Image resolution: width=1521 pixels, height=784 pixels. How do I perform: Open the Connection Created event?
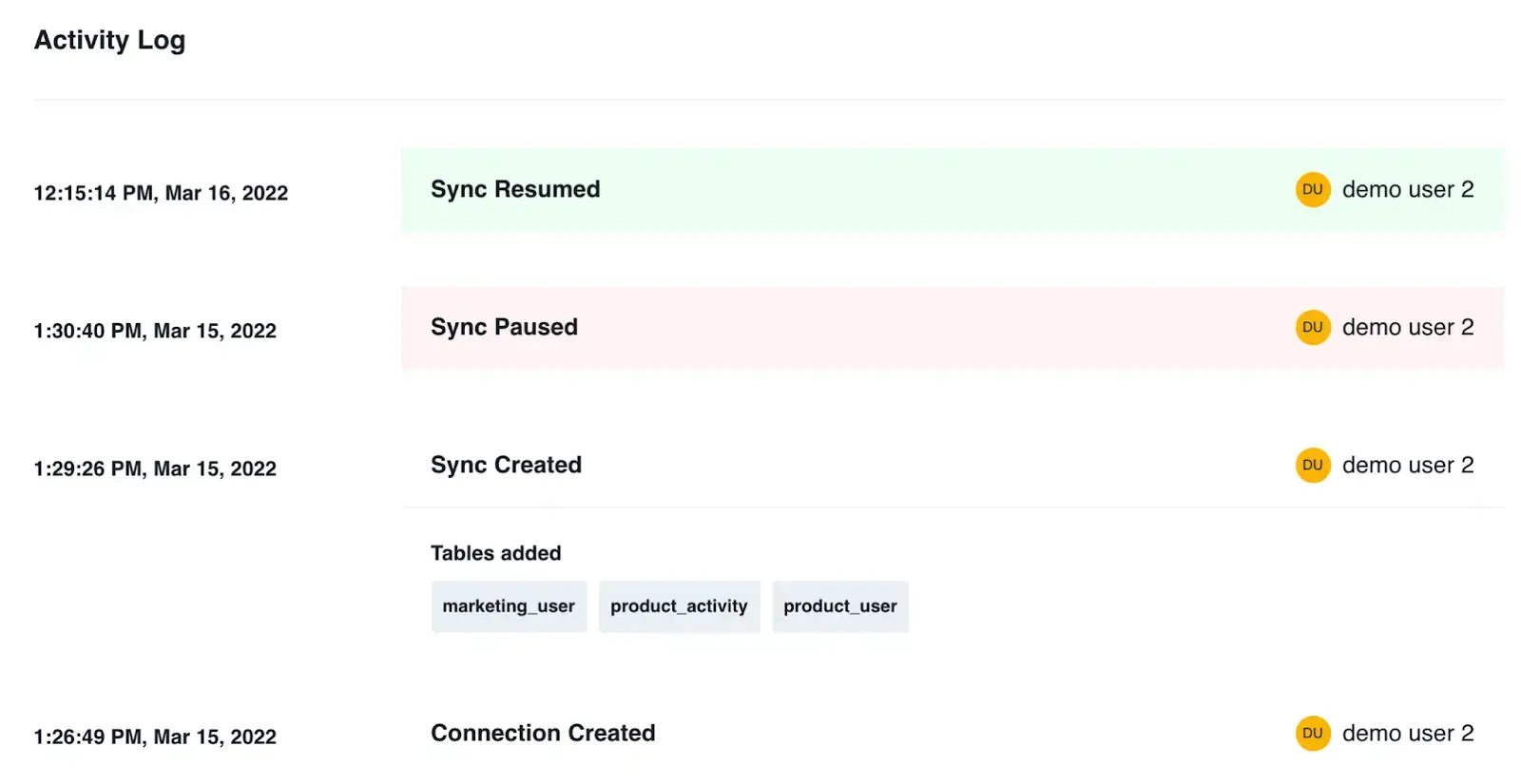pos(543,733)
